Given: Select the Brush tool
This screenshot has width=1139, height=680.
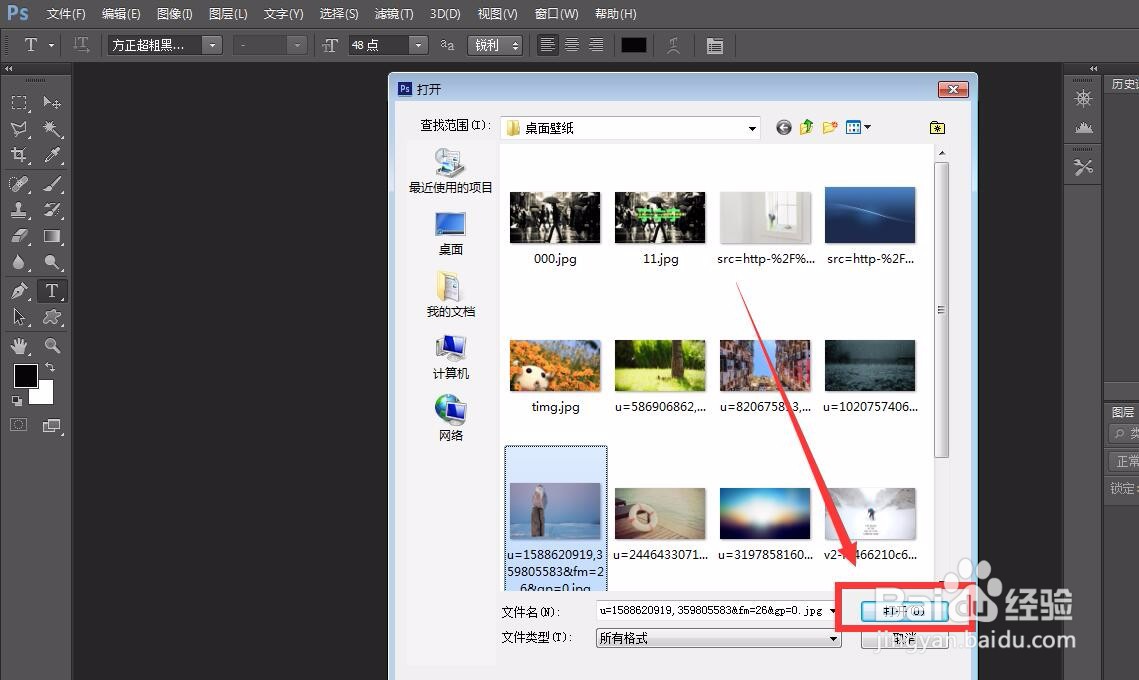Looking at the screenshot, I should (x=52, y=183).
